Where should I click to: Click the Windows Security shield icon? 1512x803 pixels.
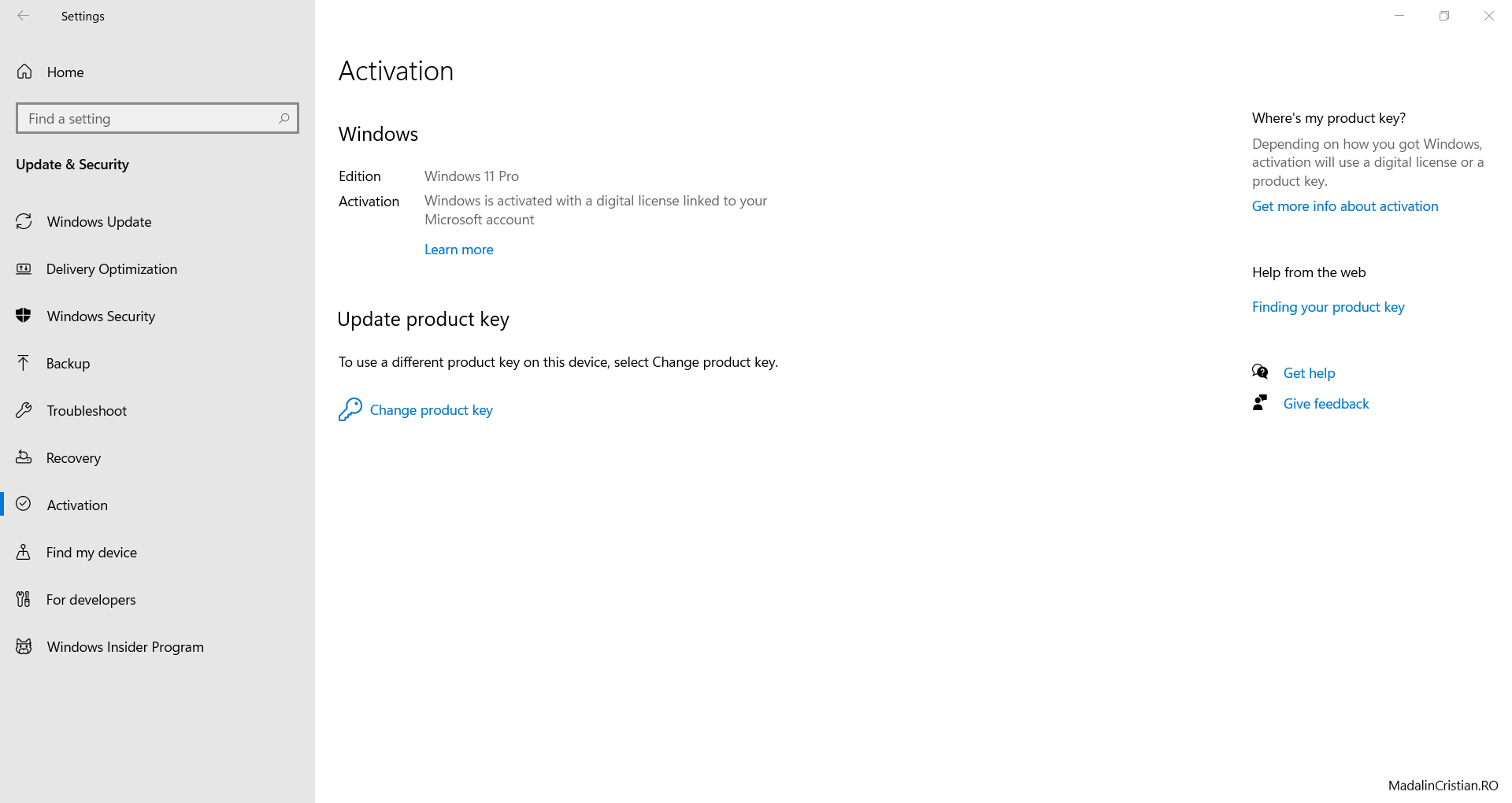tap(24, 316)
